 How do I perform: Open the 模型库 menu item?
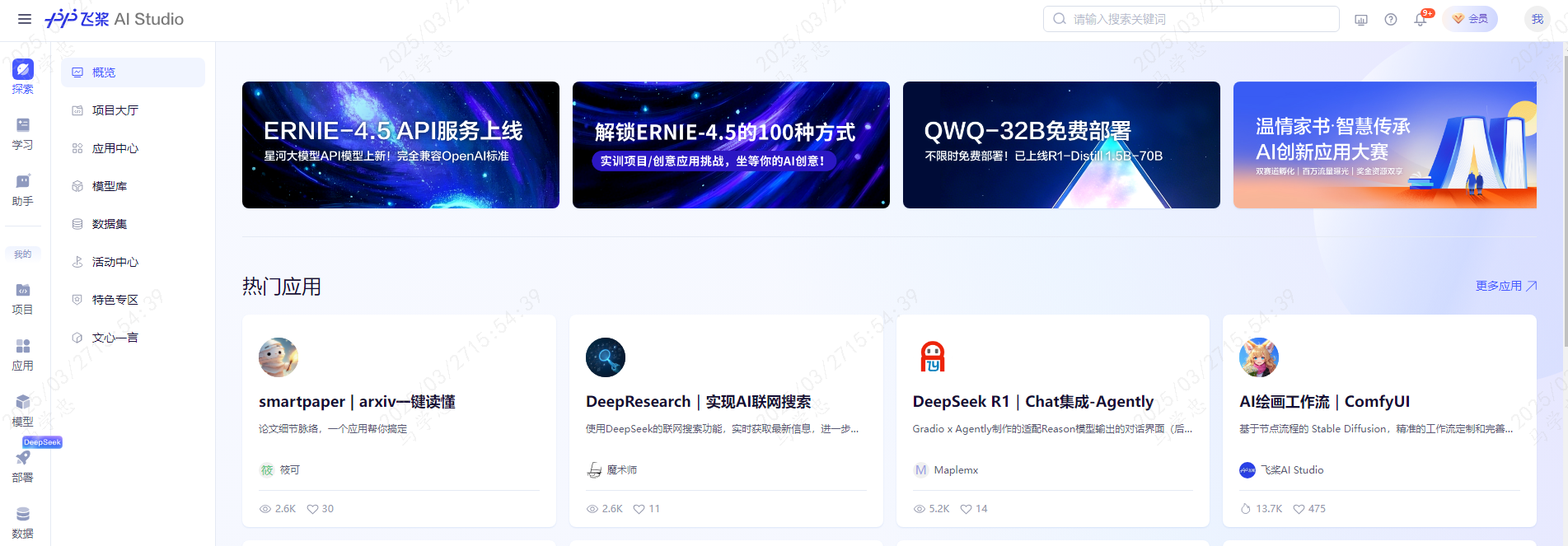133,186
